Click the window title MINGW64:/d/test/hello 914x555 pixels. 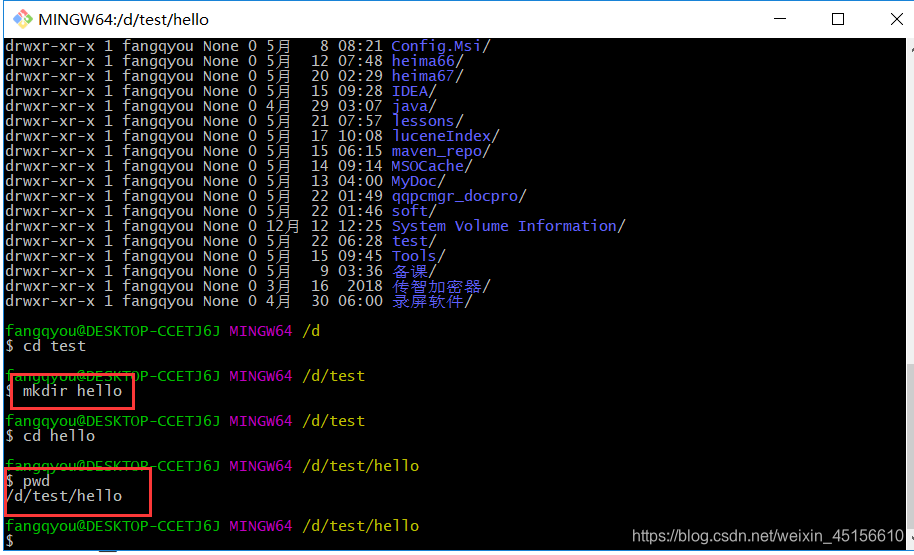tap(124, 20)
